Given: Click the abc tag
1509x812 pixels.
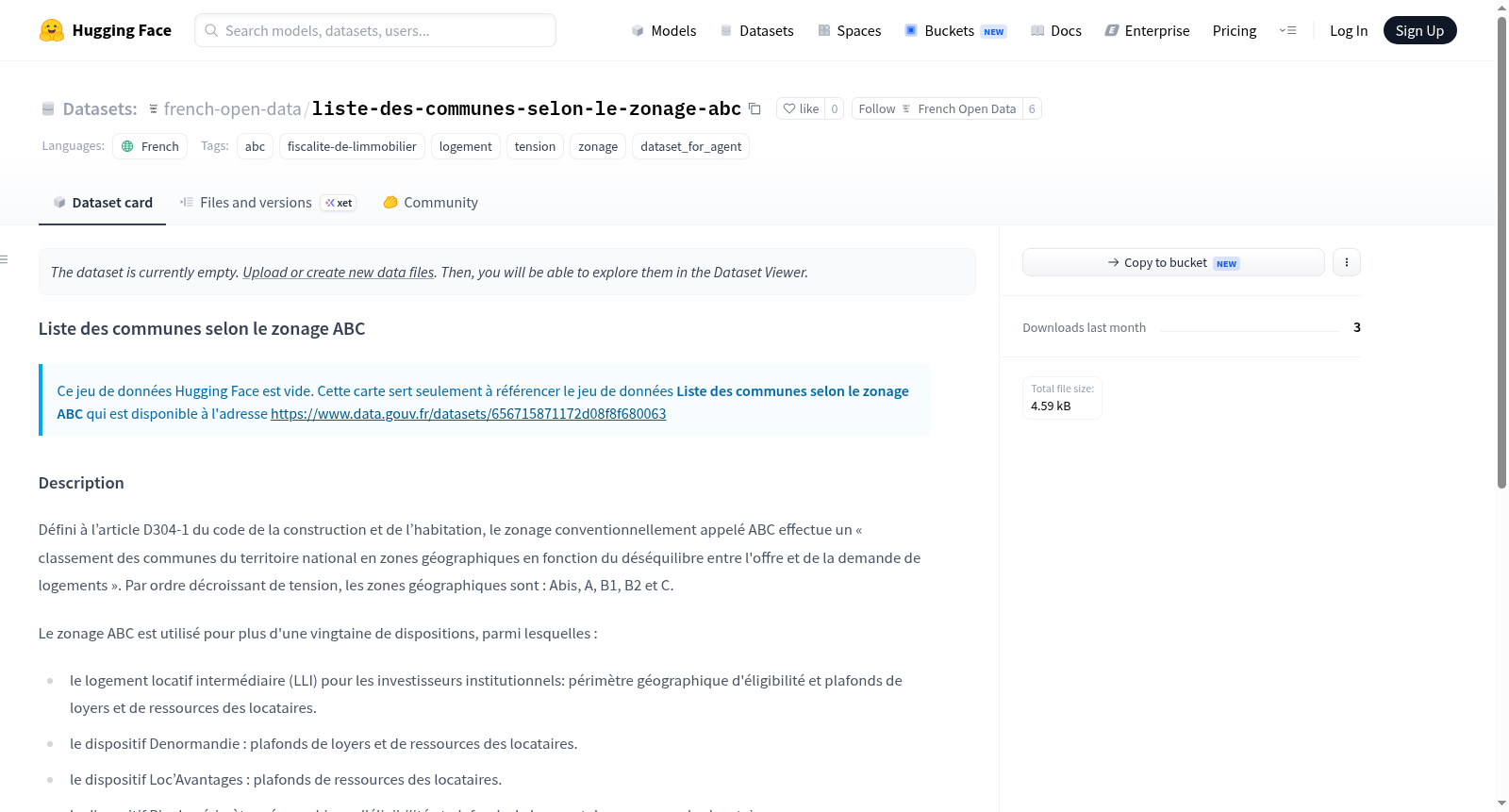Looking at the screenshot, I should (x=255, y=146).
